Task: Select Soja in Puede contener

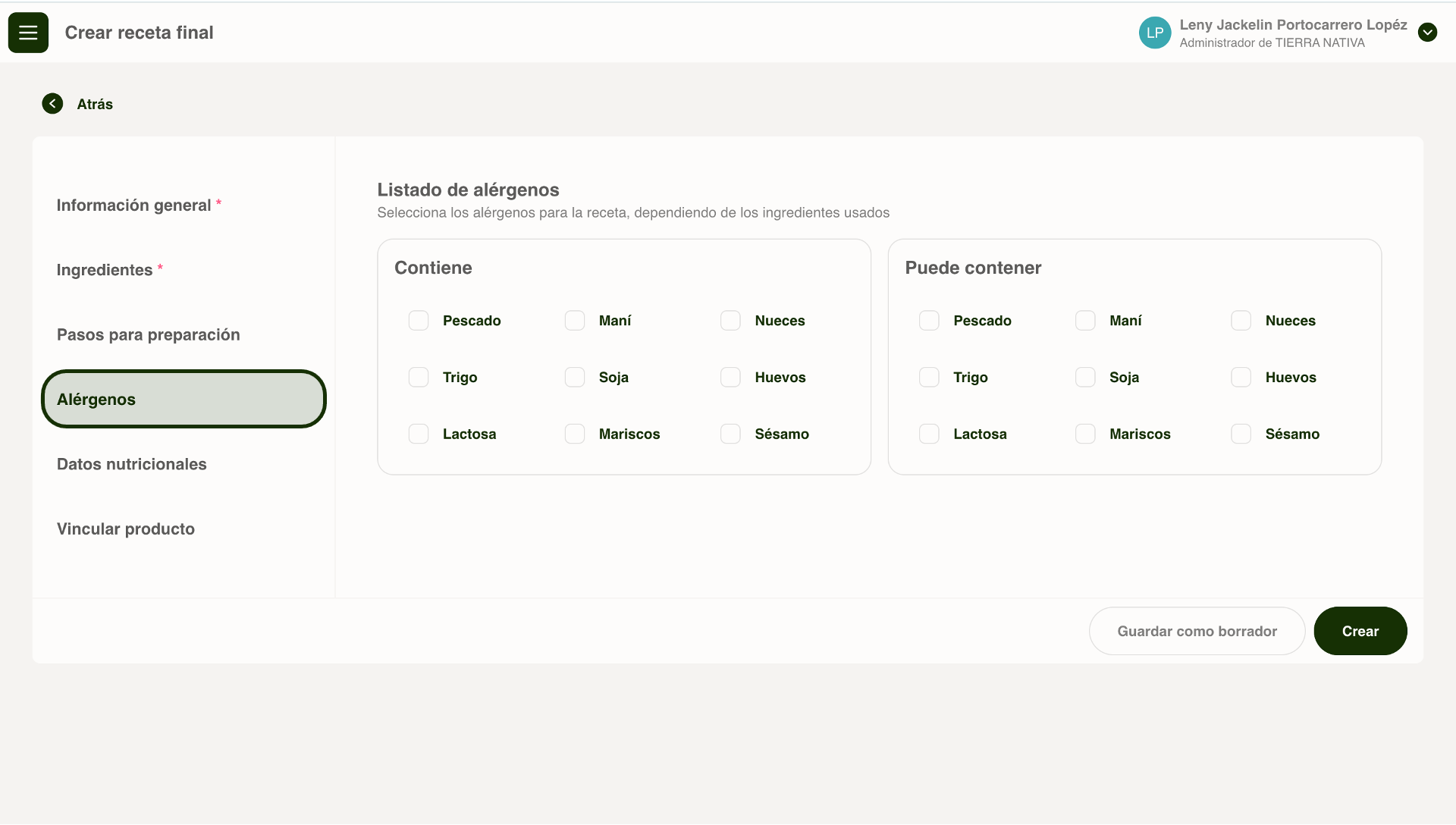Action: pyautogui.click(x=1085, y=378)
